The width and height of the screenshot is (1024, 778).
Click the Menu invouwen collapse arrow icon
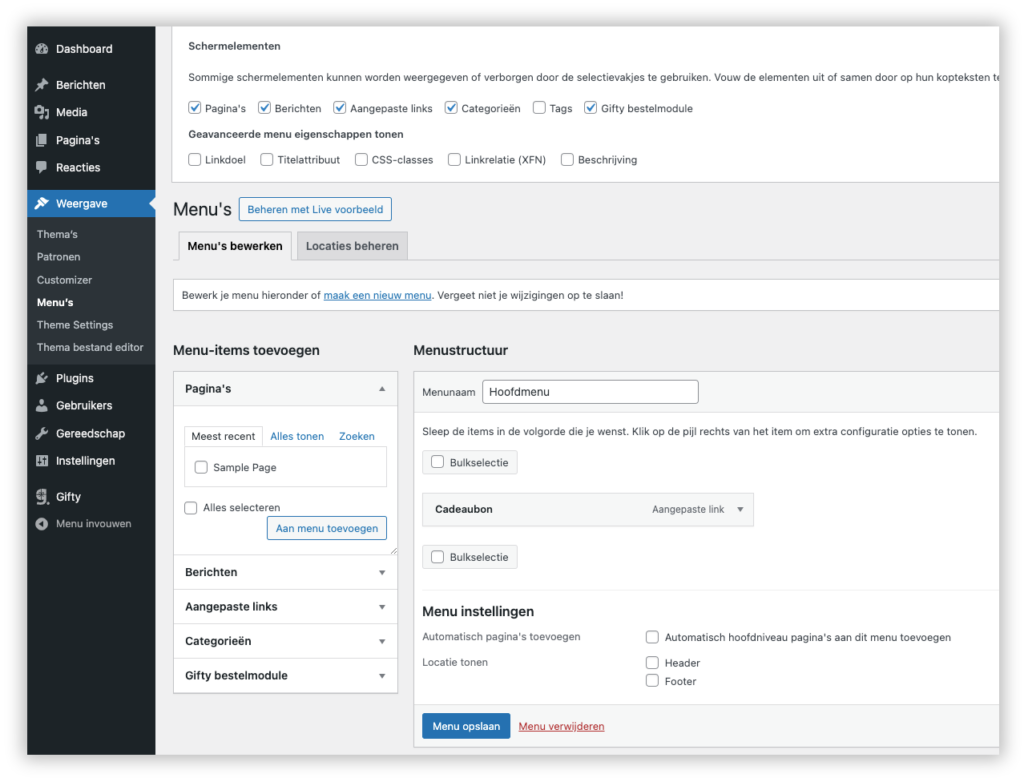pos(42,524)
